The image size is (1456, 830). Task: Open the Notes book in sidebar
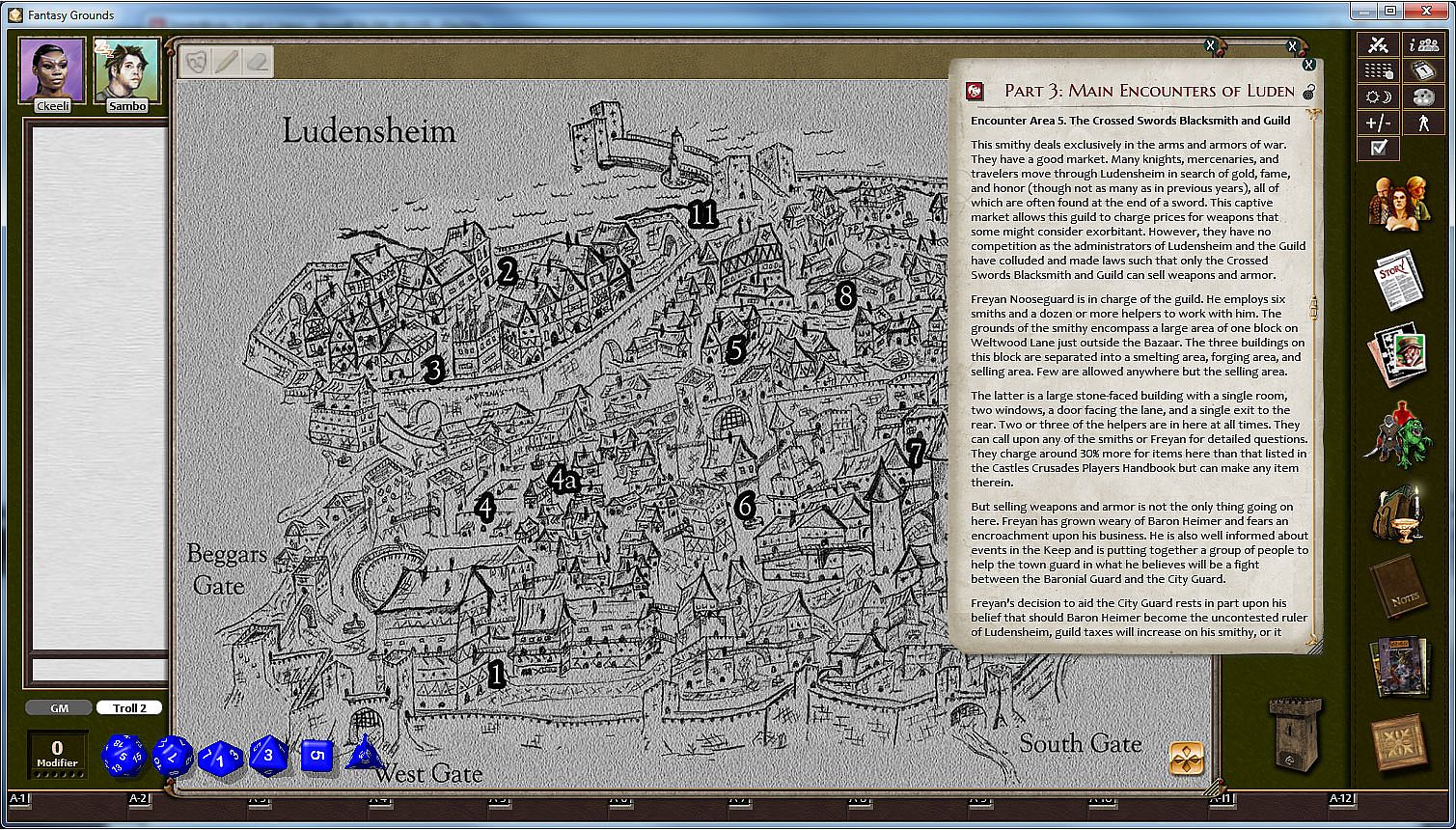(x=1397, y=586)
